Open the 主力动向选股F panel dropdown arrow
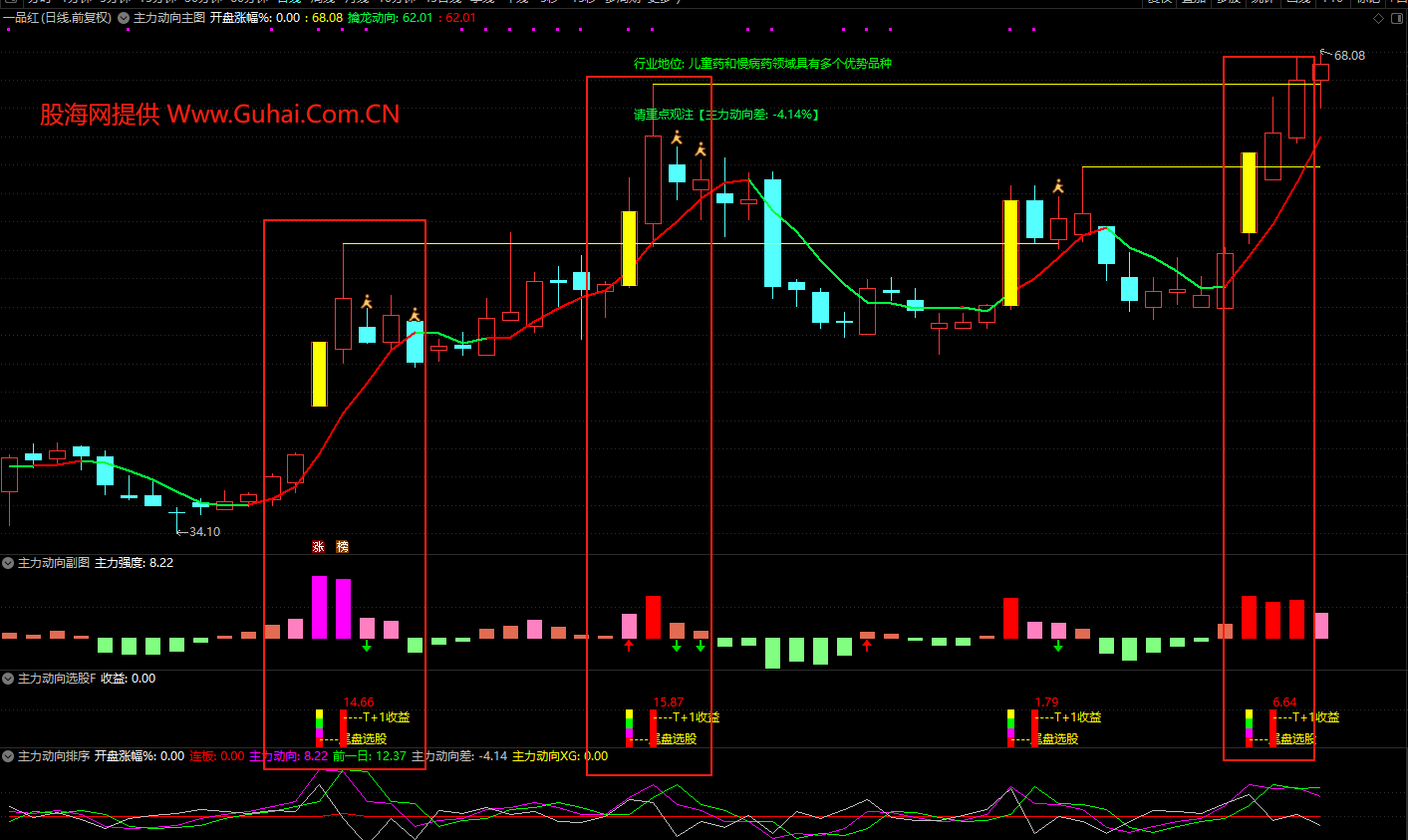 click(x=8, y=679)
